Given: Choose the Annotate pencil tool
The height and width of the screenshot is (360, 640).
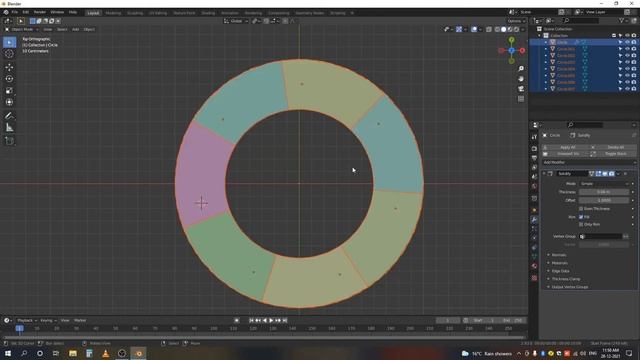Looking at the screenshot, I should pos(9,116).
